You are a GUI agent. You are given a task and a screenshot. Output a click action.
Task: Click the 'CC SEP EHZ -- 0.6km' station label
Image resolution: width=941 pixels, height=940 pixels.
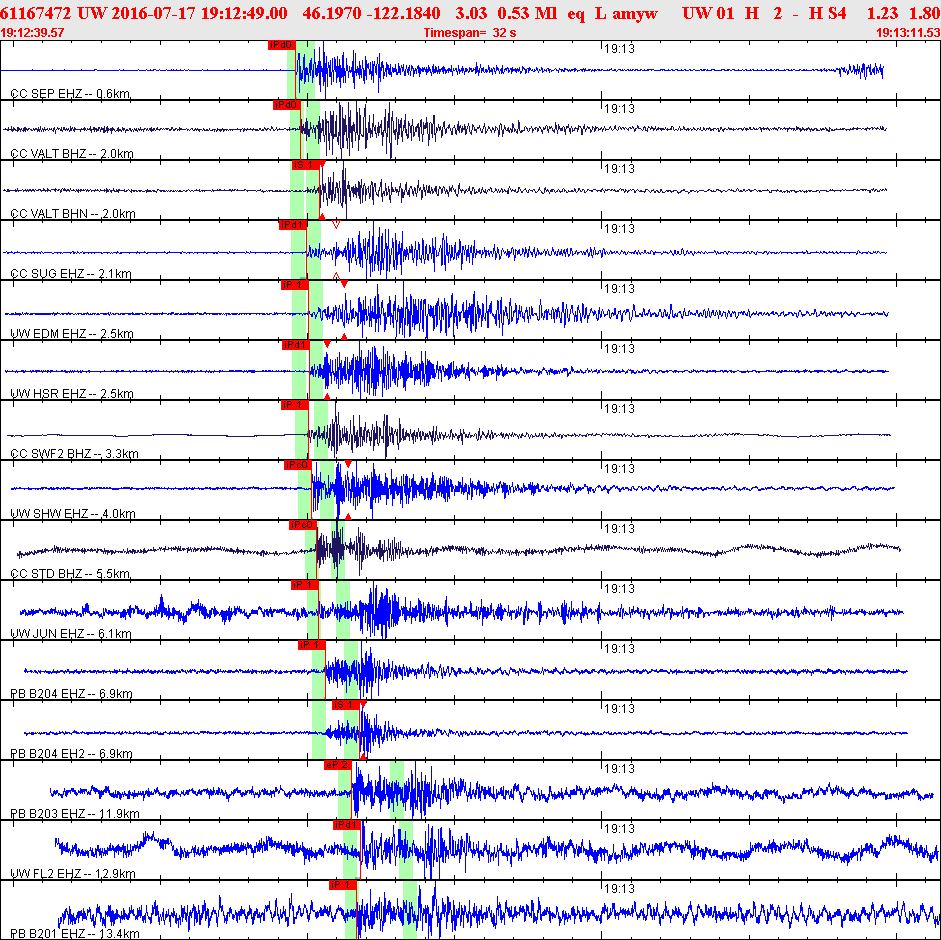coord(70,94)
